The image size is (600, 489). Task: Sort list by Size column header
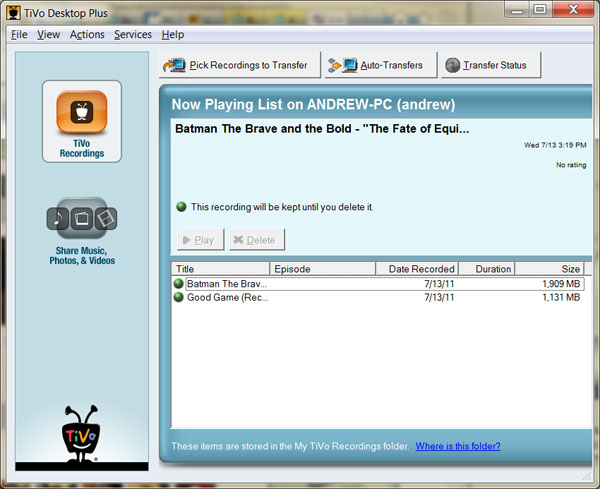[549, 269]
